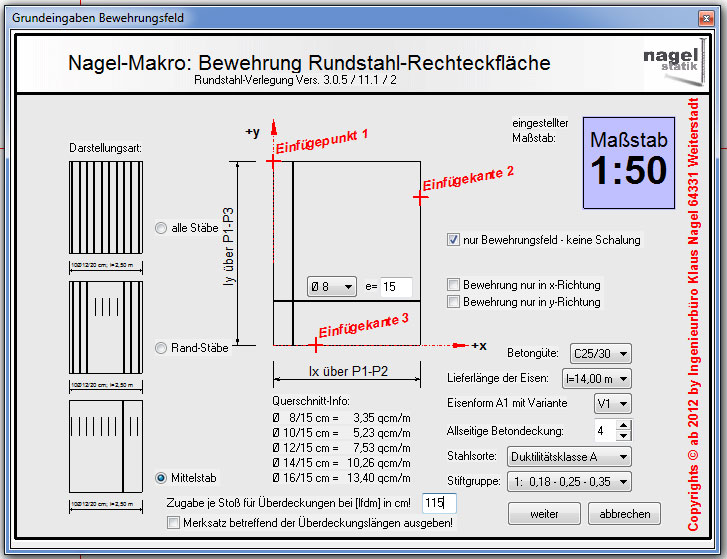Increase Allseitige Betondeckung with up arrow
Screen dimensions: 727x559
click(x=624, y=426)
